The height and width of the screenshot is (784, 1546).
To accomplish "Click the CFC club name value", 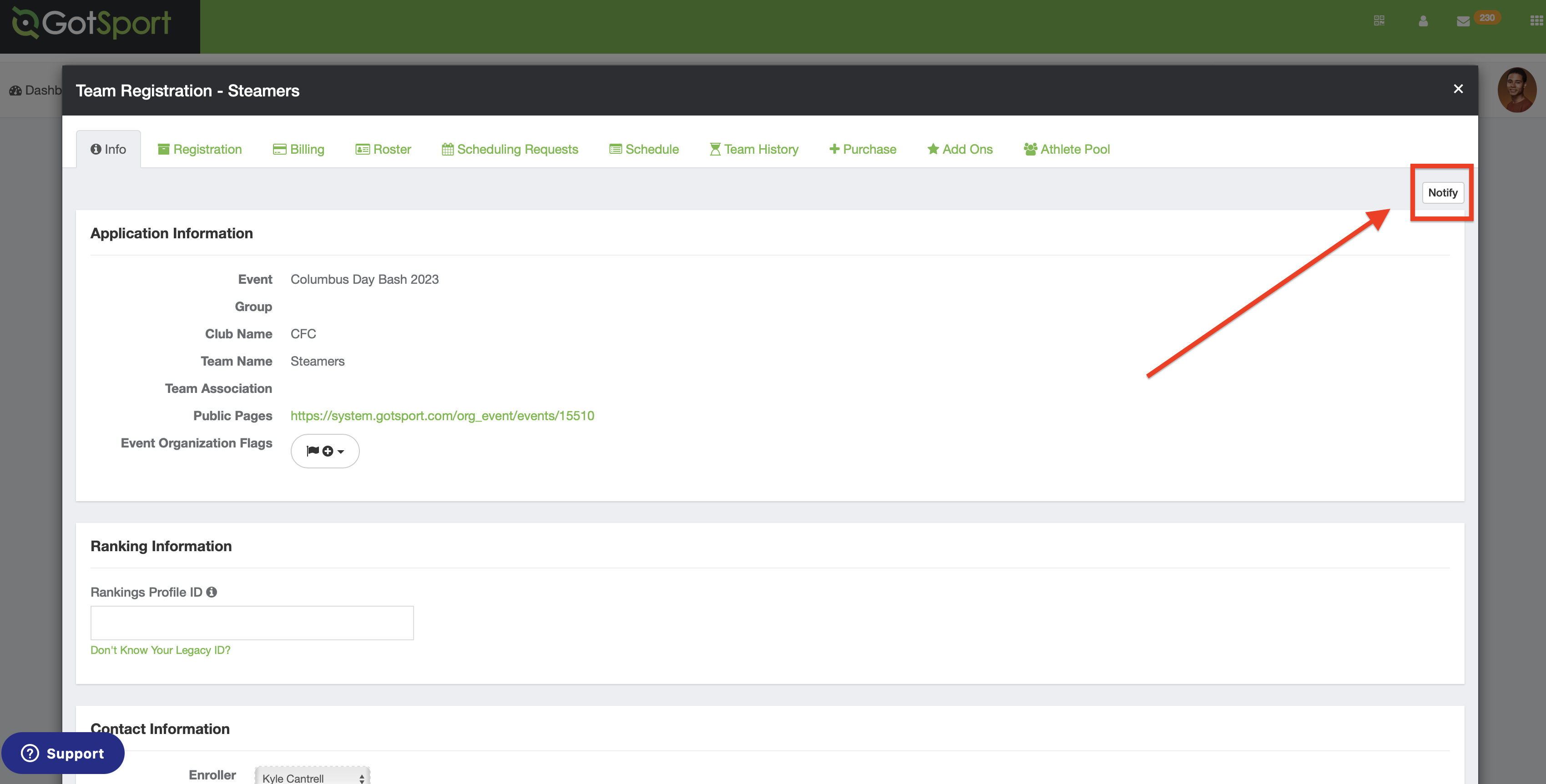I will [303, 334].
